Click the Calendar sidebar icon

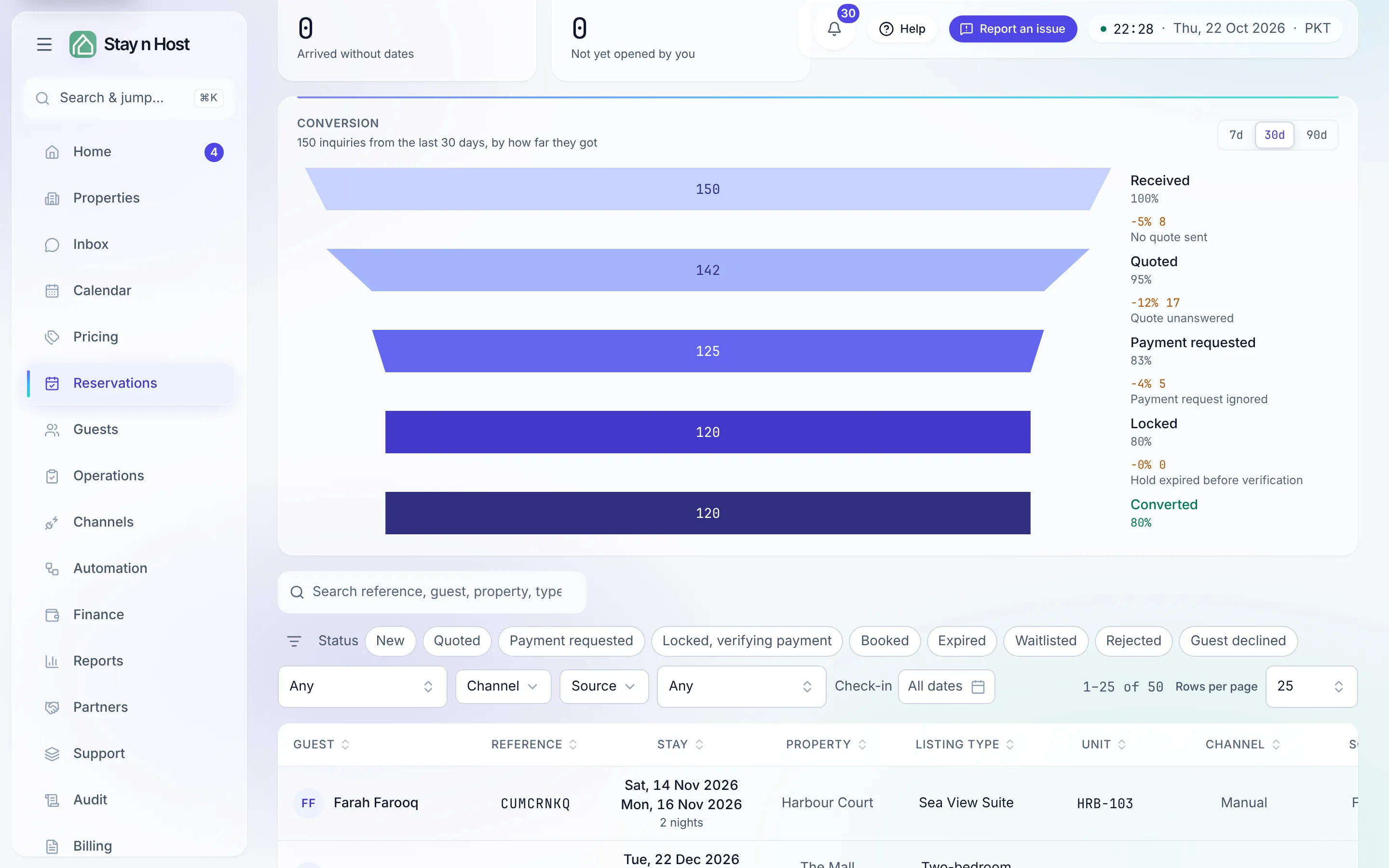(x=52, y=291)
